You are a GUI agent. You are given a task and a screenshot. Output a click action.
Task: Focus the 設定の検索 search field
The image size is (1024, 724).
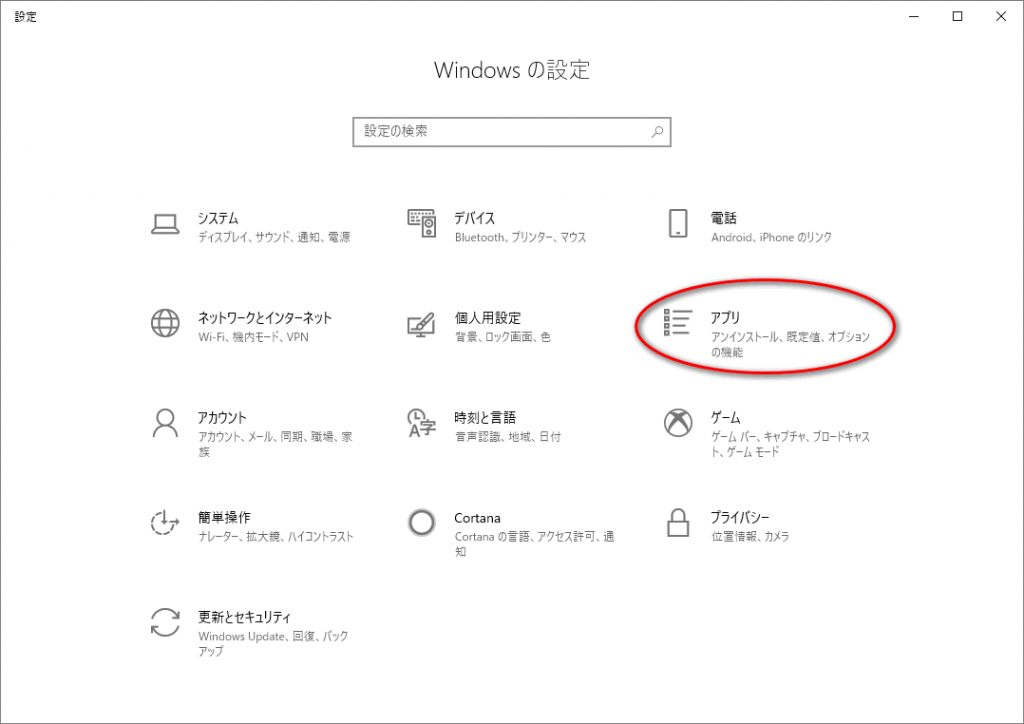pos(500,131)
